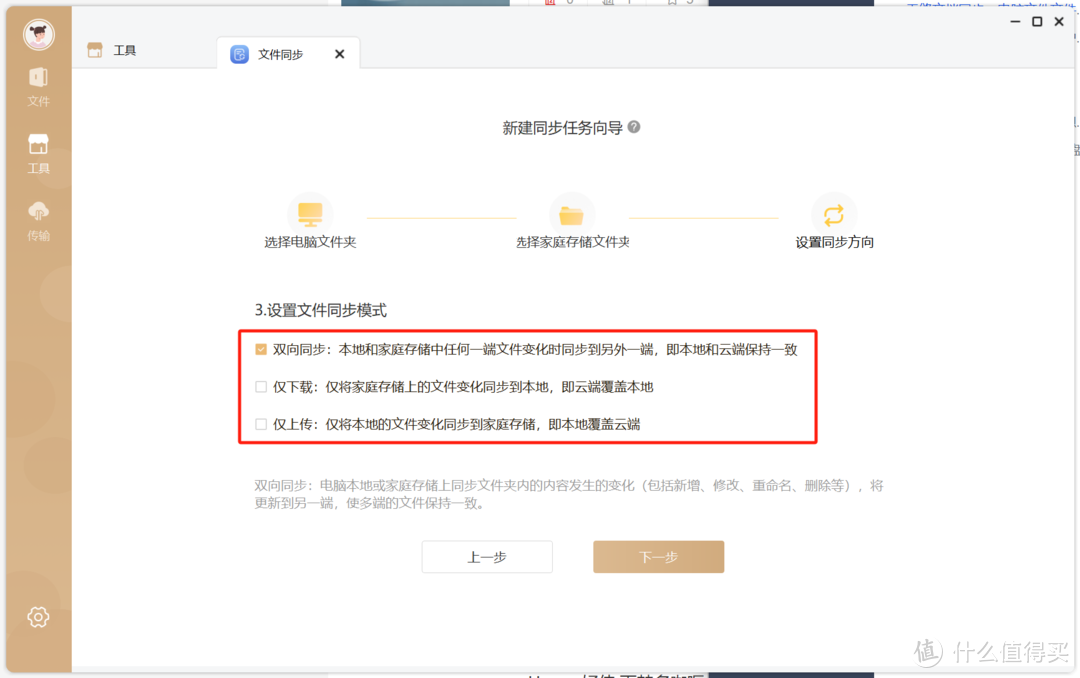Screen dimensions: 1080x678
Task: Open the settings gear at sidebar bottom
Action: tap(38, 617)
